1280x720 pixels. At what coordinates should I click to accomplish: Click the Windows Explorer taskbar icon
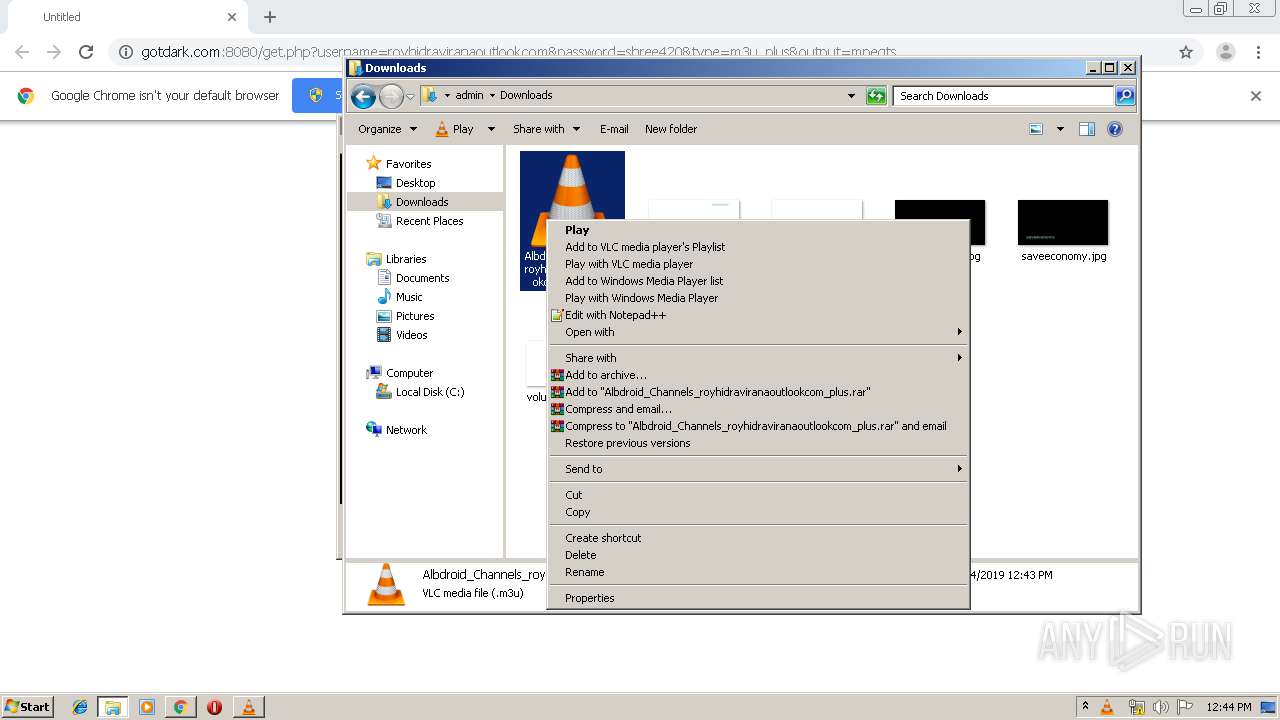tap(113, 707)
